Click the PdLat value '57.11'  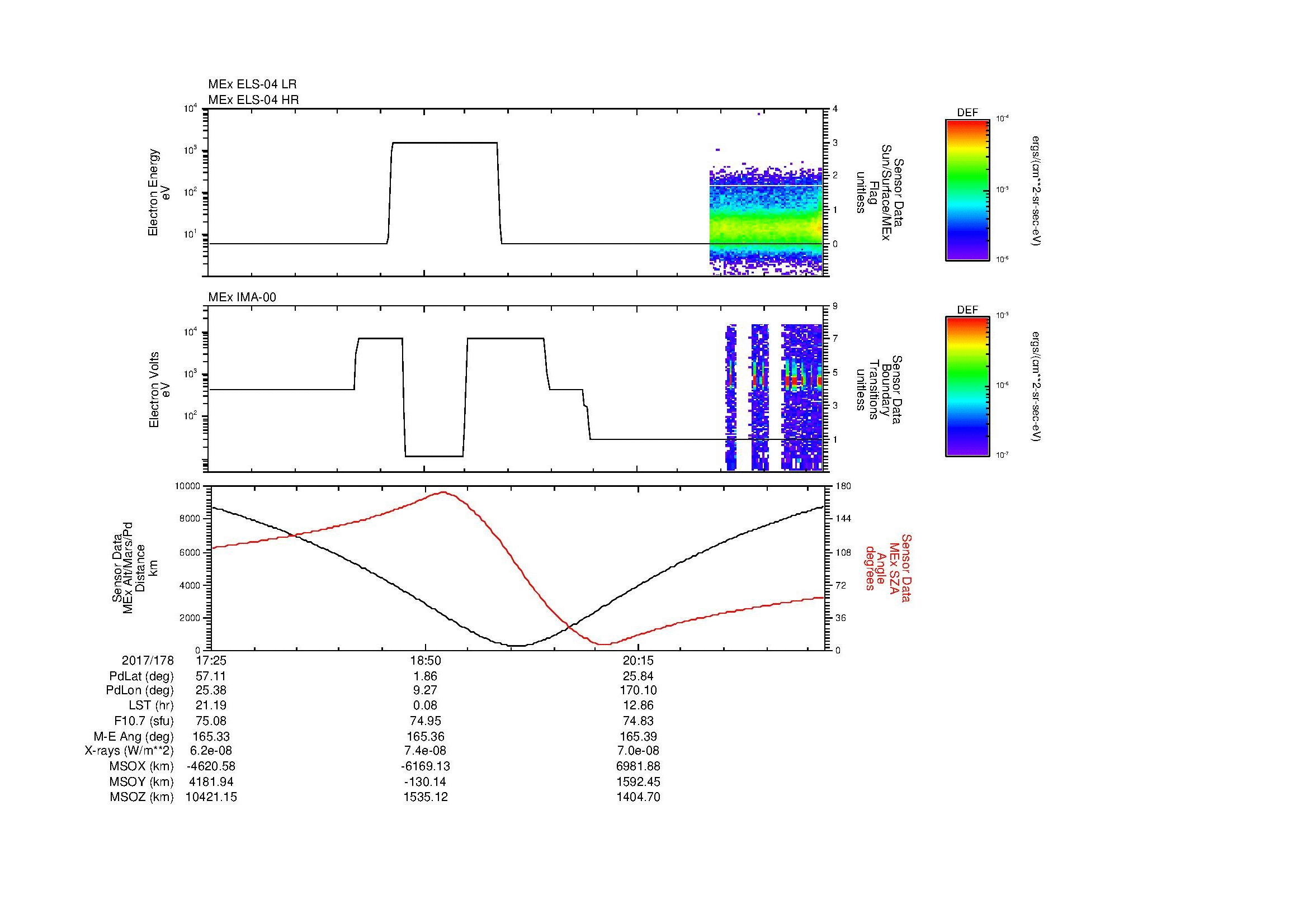click(211, 676)
